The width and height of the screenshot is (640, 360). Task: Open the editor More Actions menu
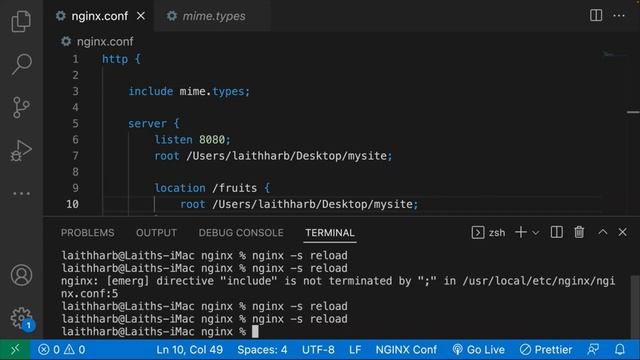[x=619, y=16]
